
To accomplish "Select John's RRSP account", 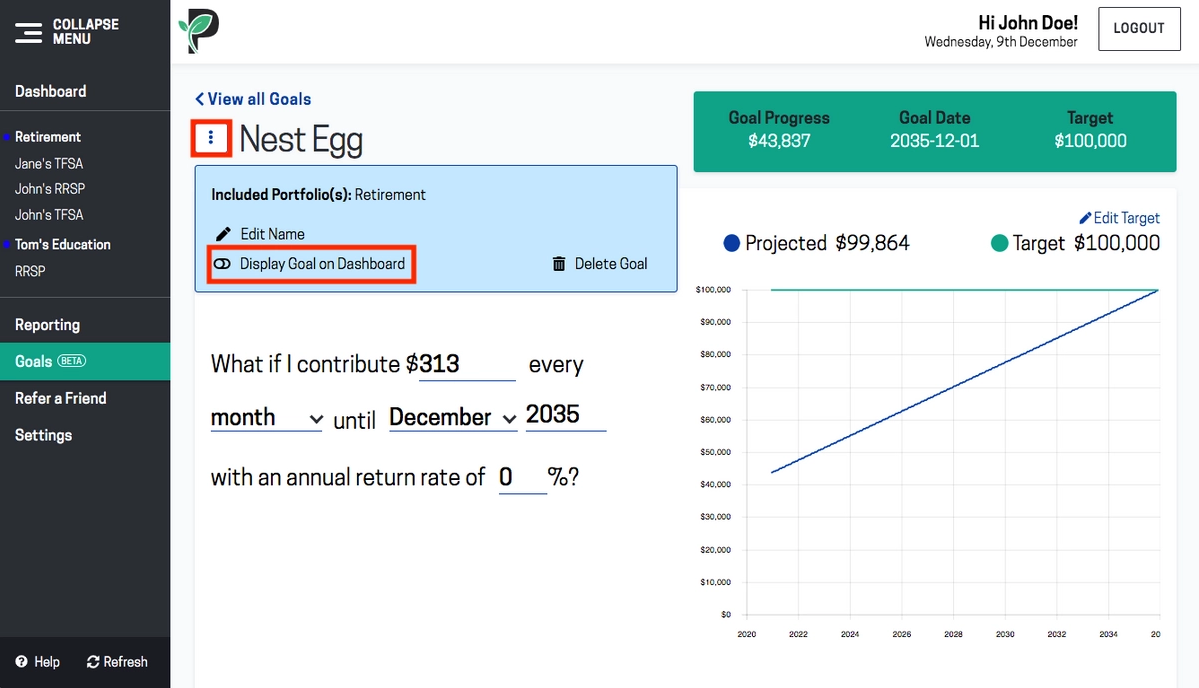I will (x=50, y=189).
